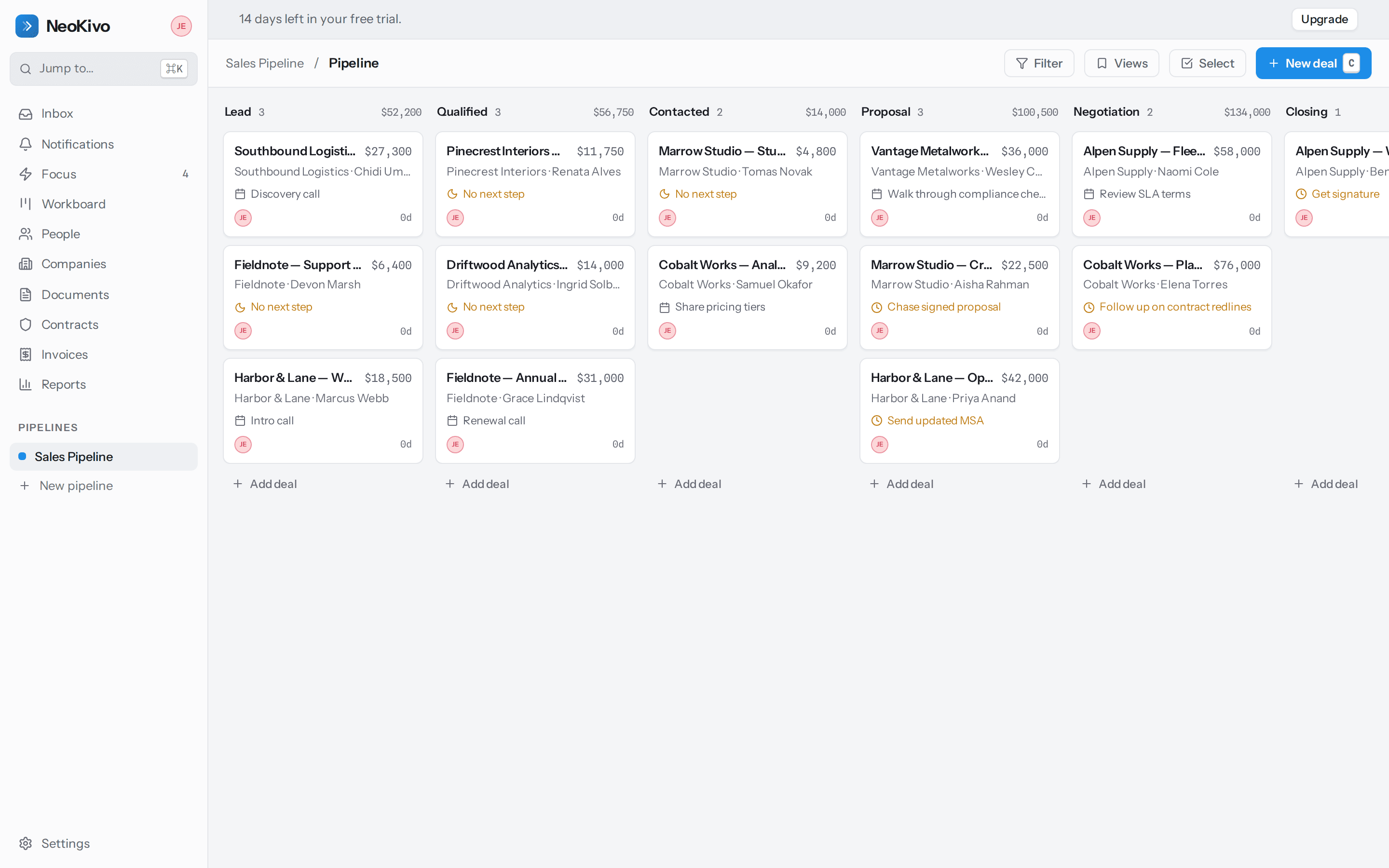Viewport: 1389px width, 868px height.
Task: Open Workboard in the sidebar
Action: [x=103, y=204]
